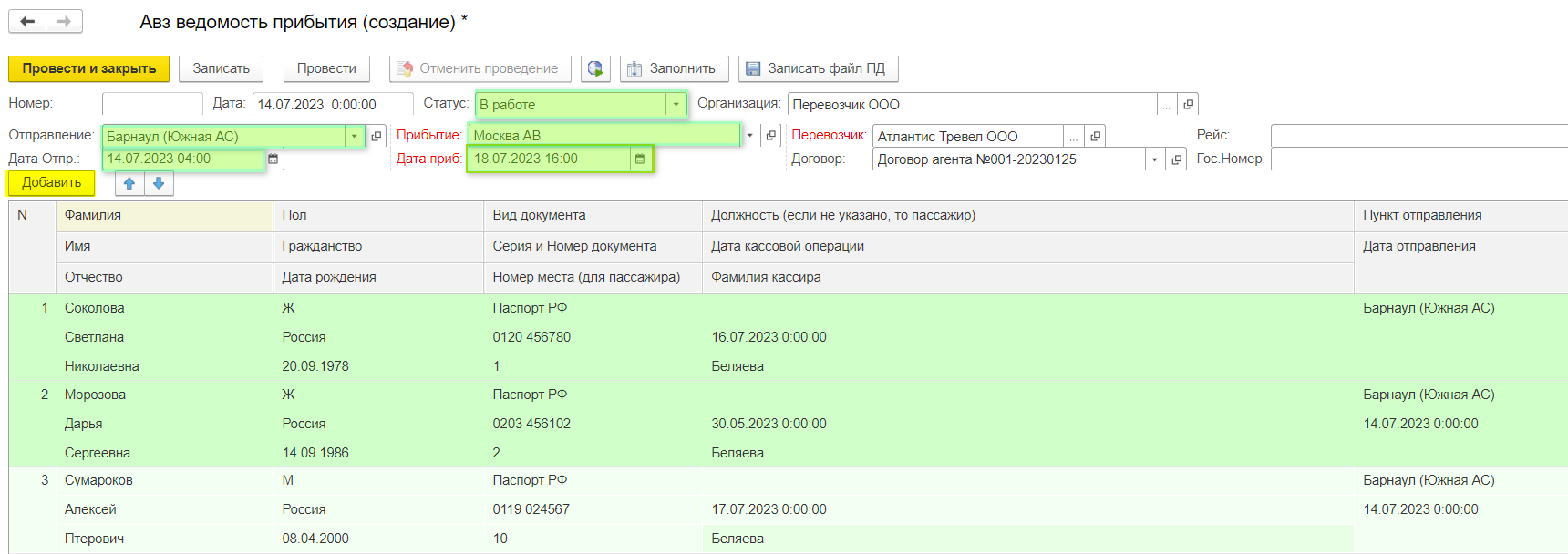Click the Провести и закрыть button

click(x=89, y=68)
